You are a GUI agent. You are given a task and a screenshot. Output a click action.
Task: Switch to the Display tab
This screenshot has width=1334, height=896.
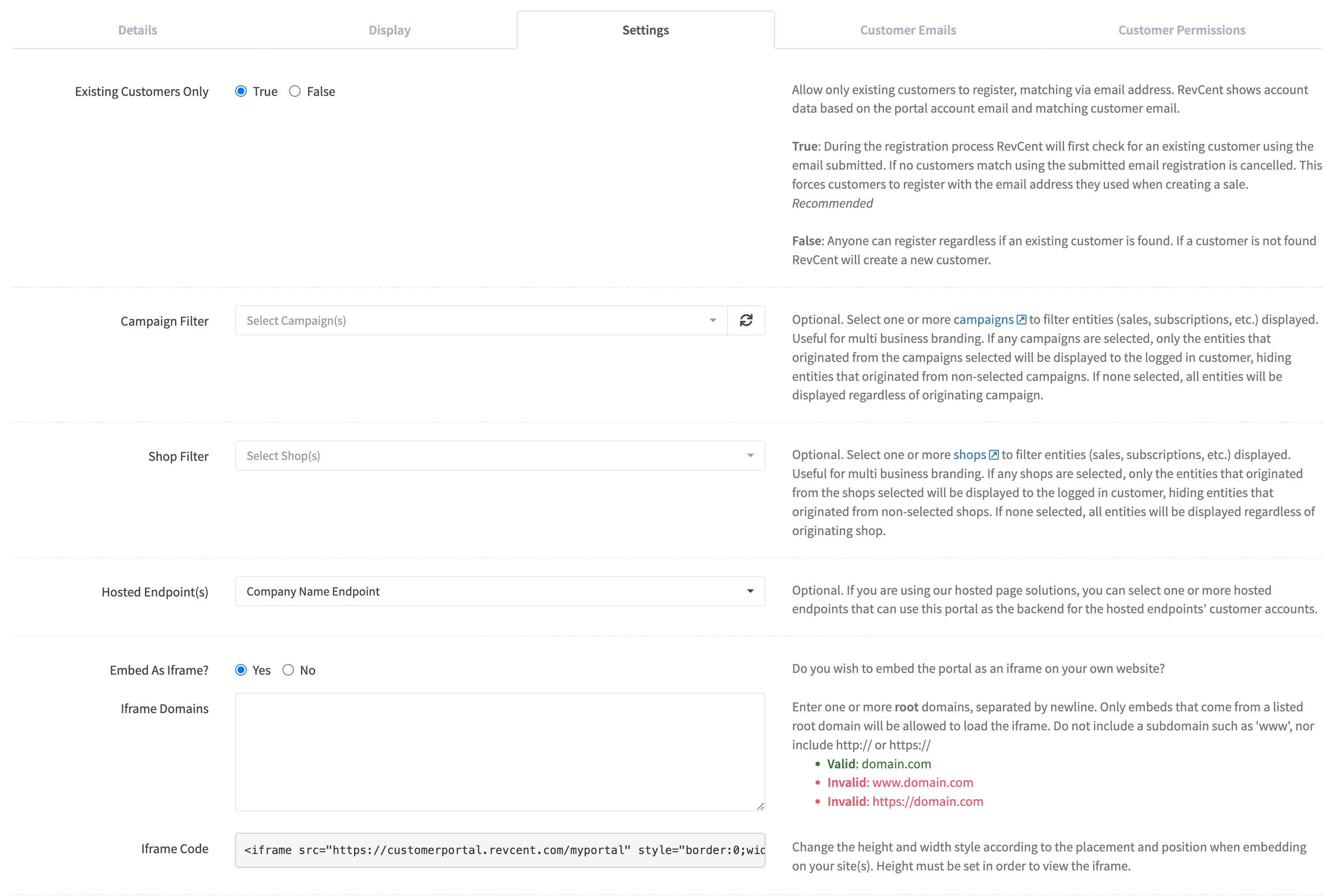390,30
